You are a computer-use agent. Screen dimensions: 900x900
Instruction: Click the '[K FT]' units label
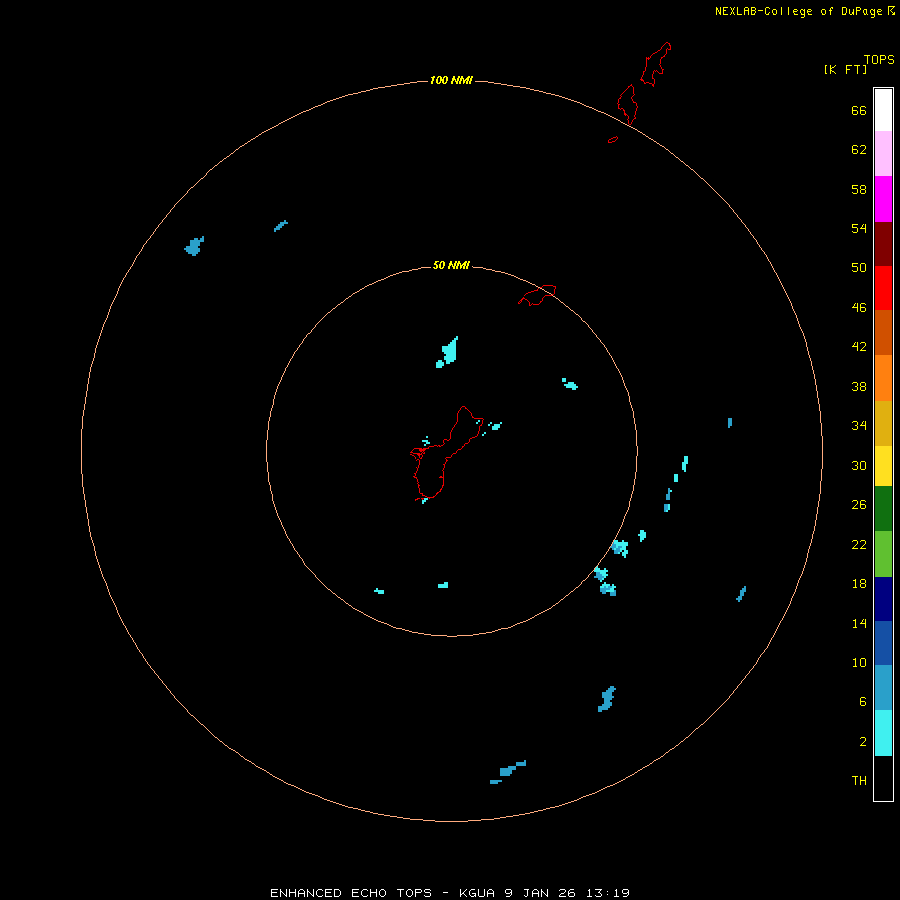[845, 69]
